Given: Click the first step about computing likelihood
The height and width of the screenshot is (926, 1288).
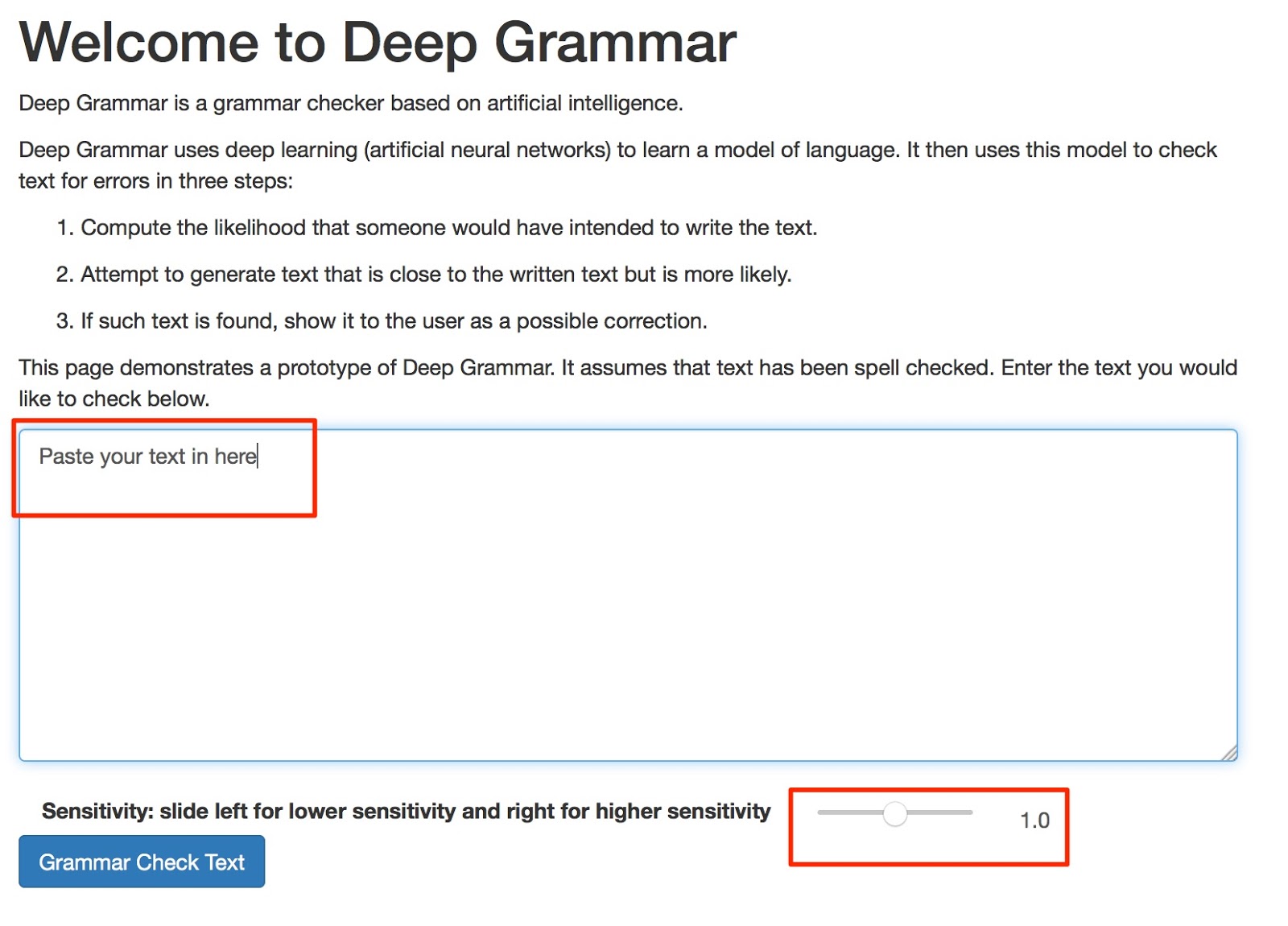Looking at the screenshot, I should pos(436,228).
